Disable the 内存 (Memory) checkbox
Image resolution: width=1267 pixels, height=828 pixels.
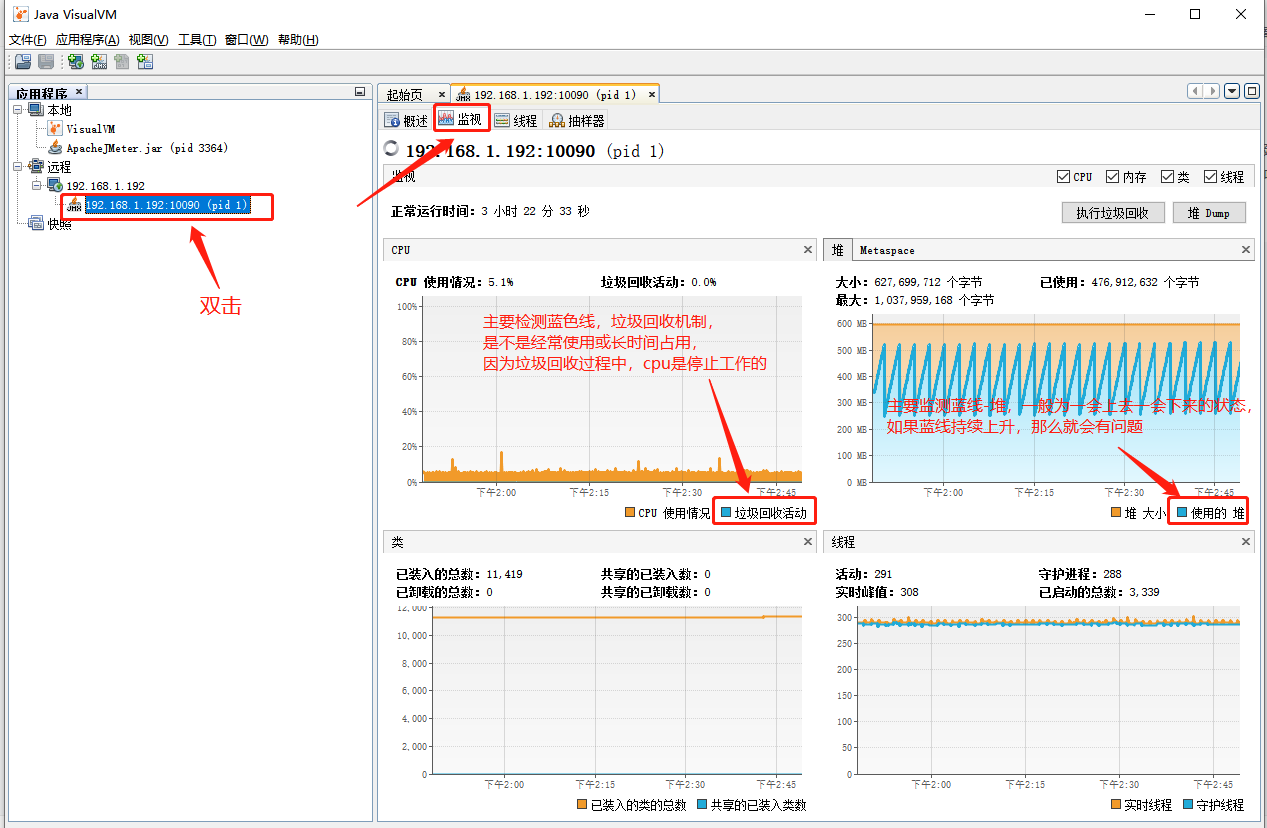pos(1110,176)
